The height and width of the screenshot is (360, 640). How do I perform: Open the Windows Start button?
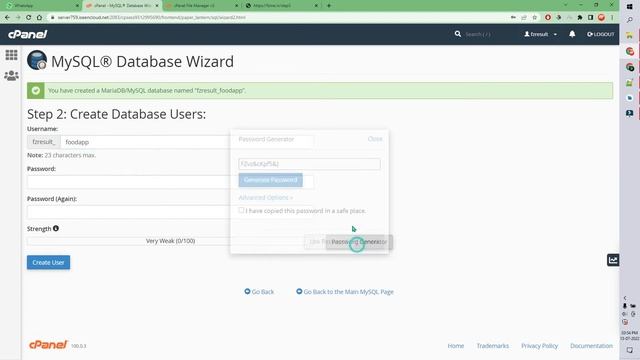coord(629,6)
